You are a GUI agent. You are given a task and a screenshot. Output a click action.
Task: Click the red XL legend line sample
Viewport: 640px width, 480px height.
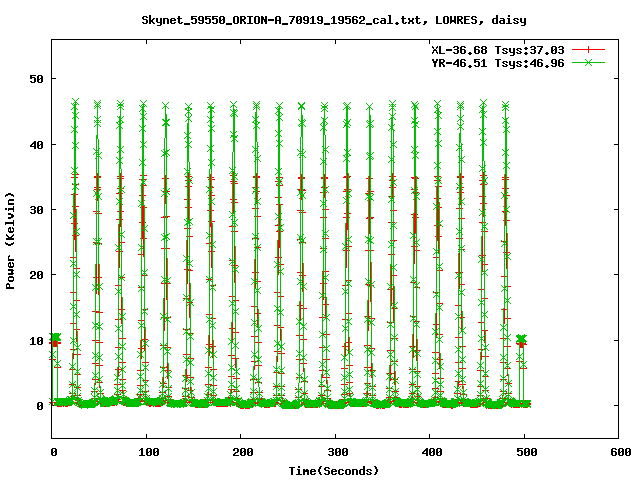[588, 50]
